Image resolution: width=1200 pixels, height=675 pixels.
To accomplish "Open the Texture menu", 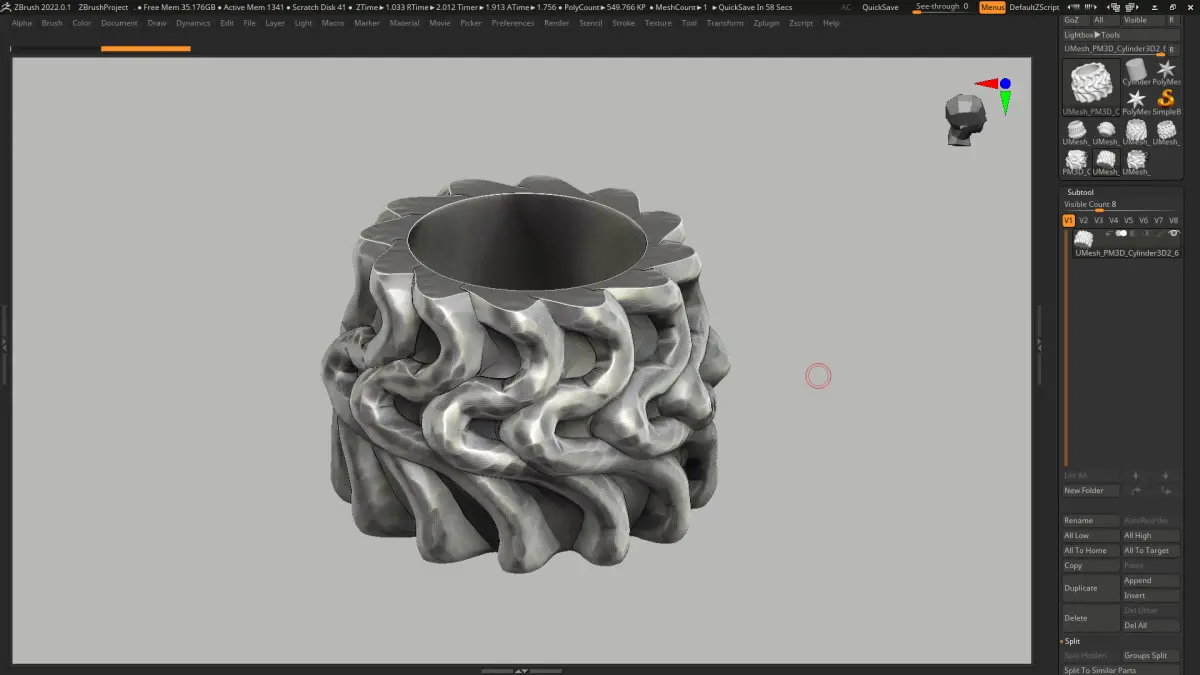I will point(658,23).
